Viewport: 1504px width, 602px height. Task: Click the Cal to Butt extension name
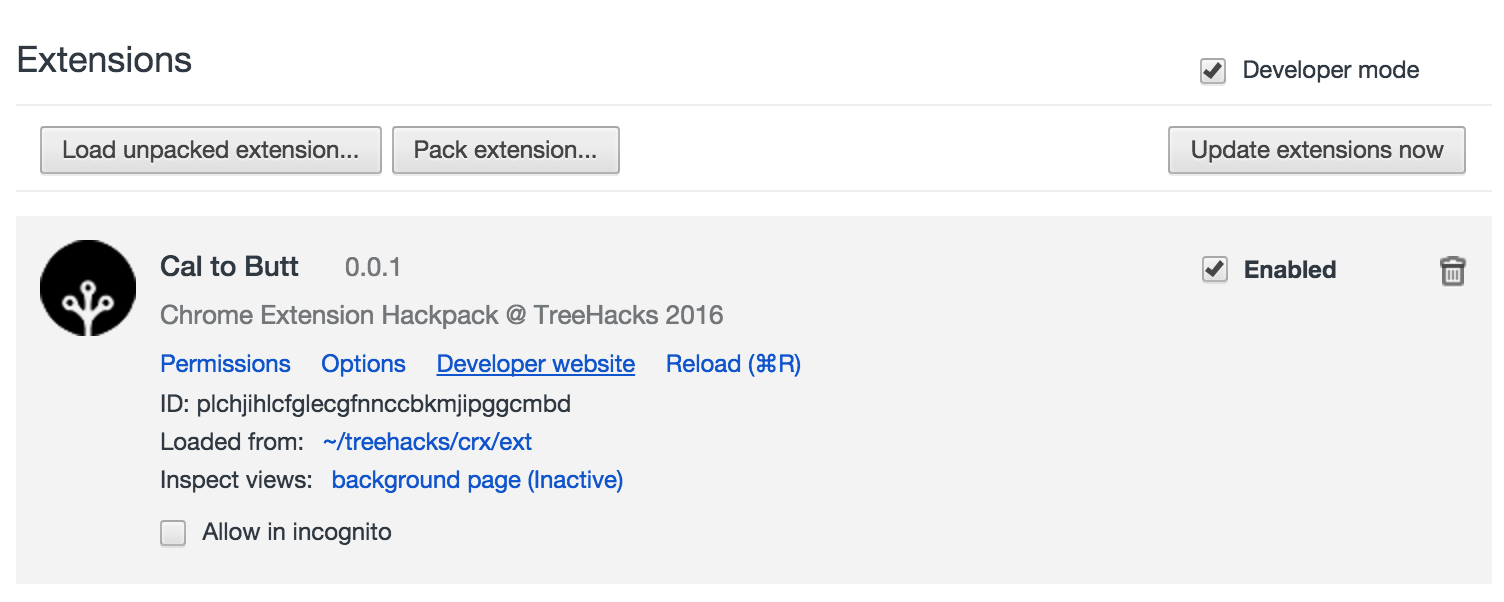[229, 267]
